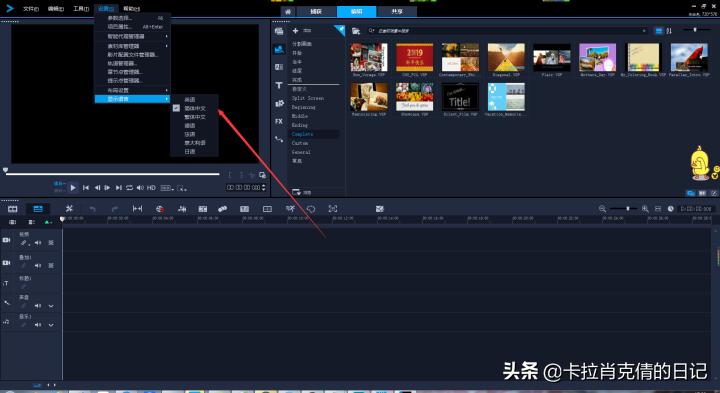
Task: Open the Sound Mixer icon
Action: coord(182,209)
